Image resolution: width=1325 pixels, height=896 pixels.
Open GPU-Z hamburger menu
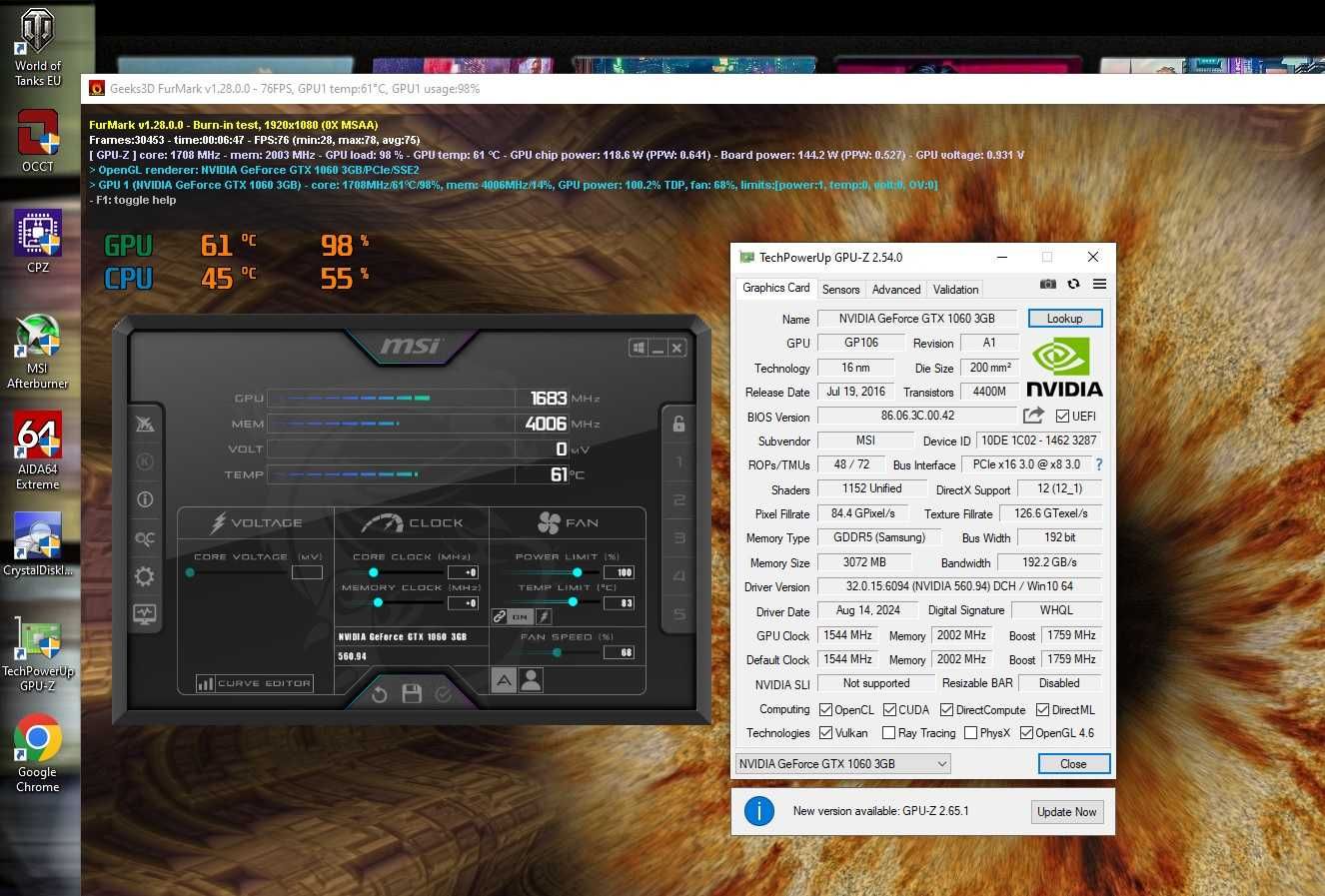(1099, 284)
